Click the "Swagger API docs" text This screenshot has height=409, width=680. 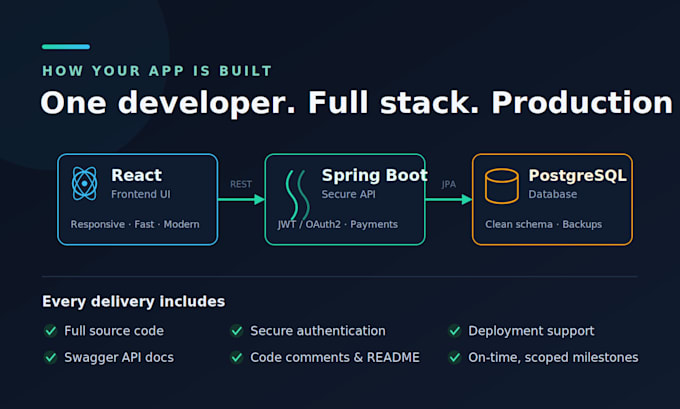click(x=119, y=357)
